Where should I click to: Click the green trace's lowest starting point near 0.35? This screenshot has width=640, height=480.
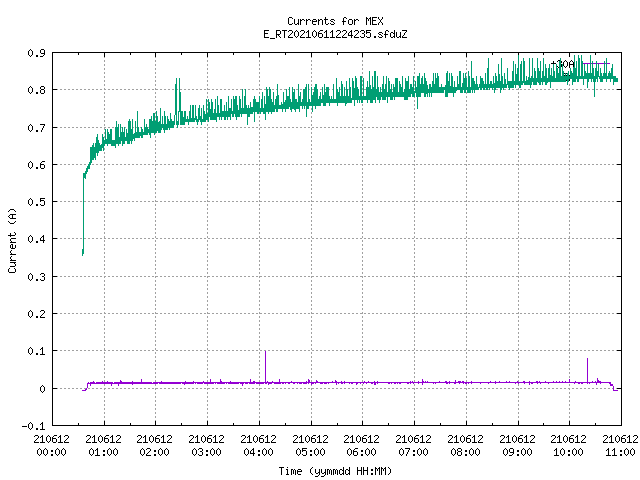pyautogui.click(x=83, y=253)
